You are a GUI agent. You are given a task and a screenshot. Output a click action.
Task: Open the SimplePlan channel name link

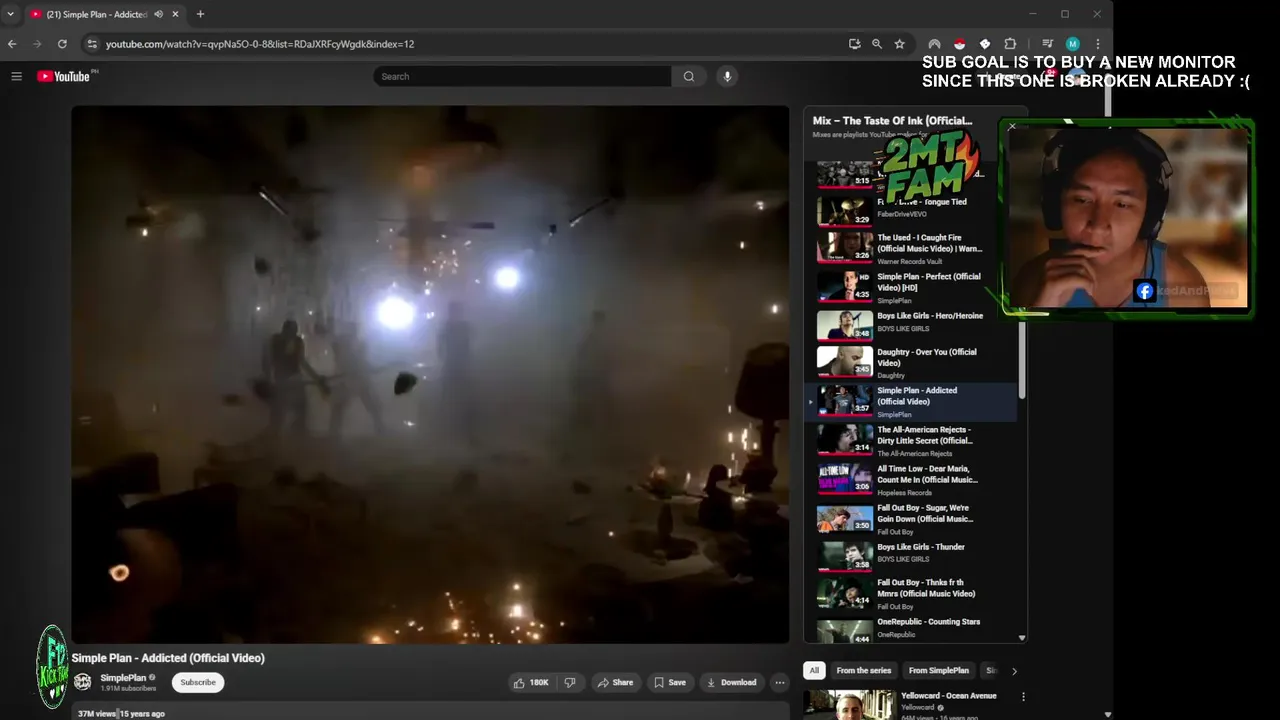[x=123, y=678]
